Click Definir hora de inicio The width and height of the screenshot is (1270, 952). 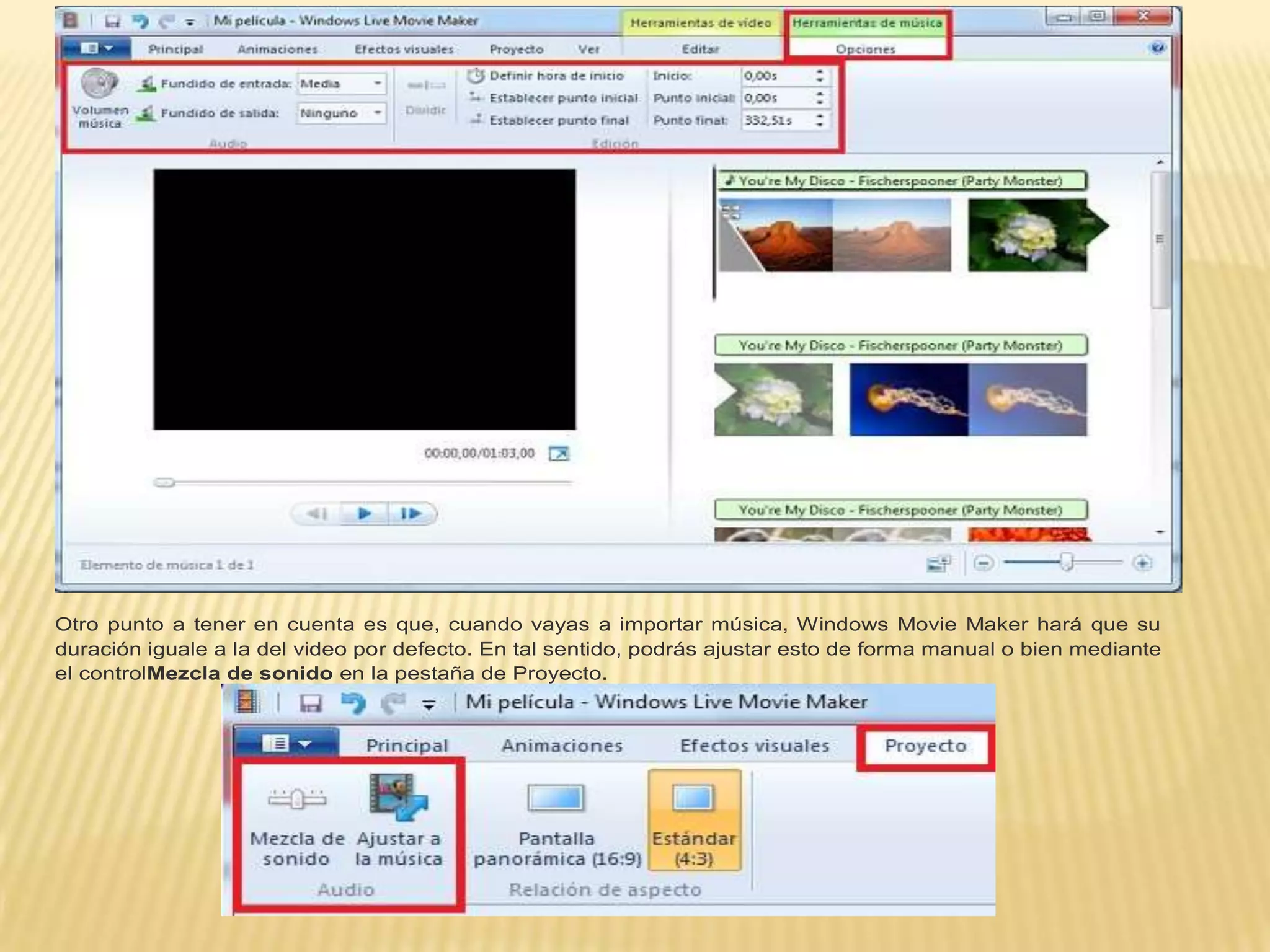click(546, 76)
